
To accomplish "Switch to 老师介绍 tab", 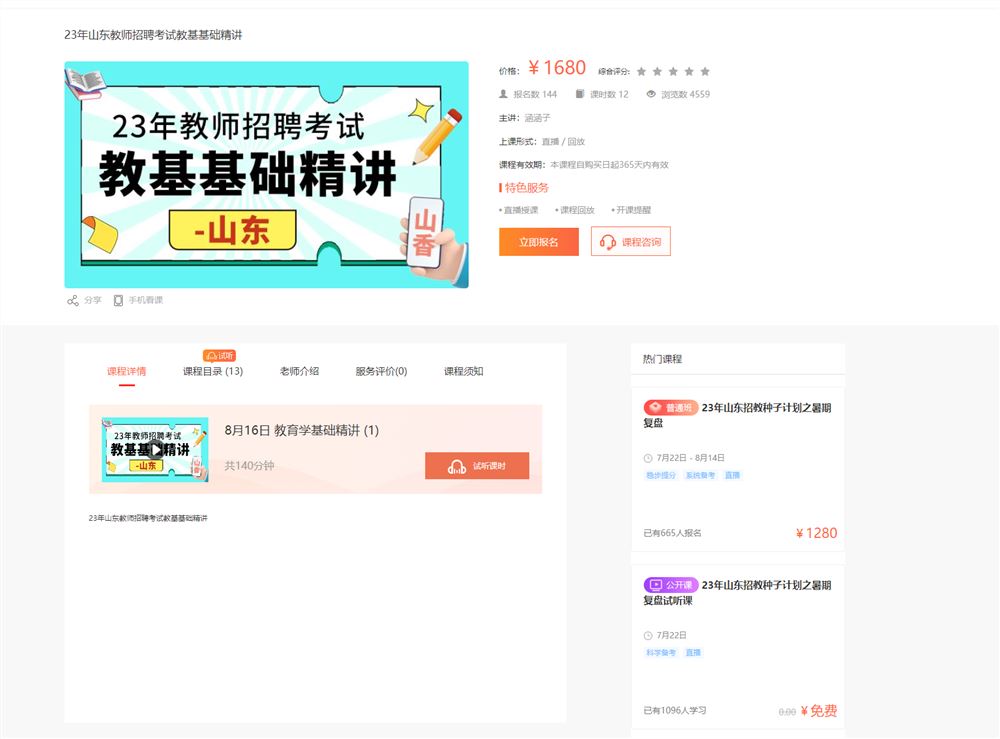I will pos(299,371).
